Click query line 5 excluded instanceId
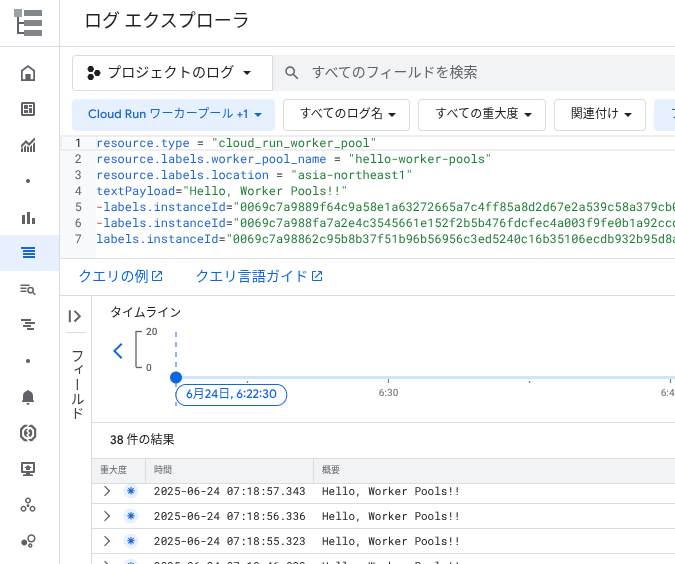 [385, 207]
